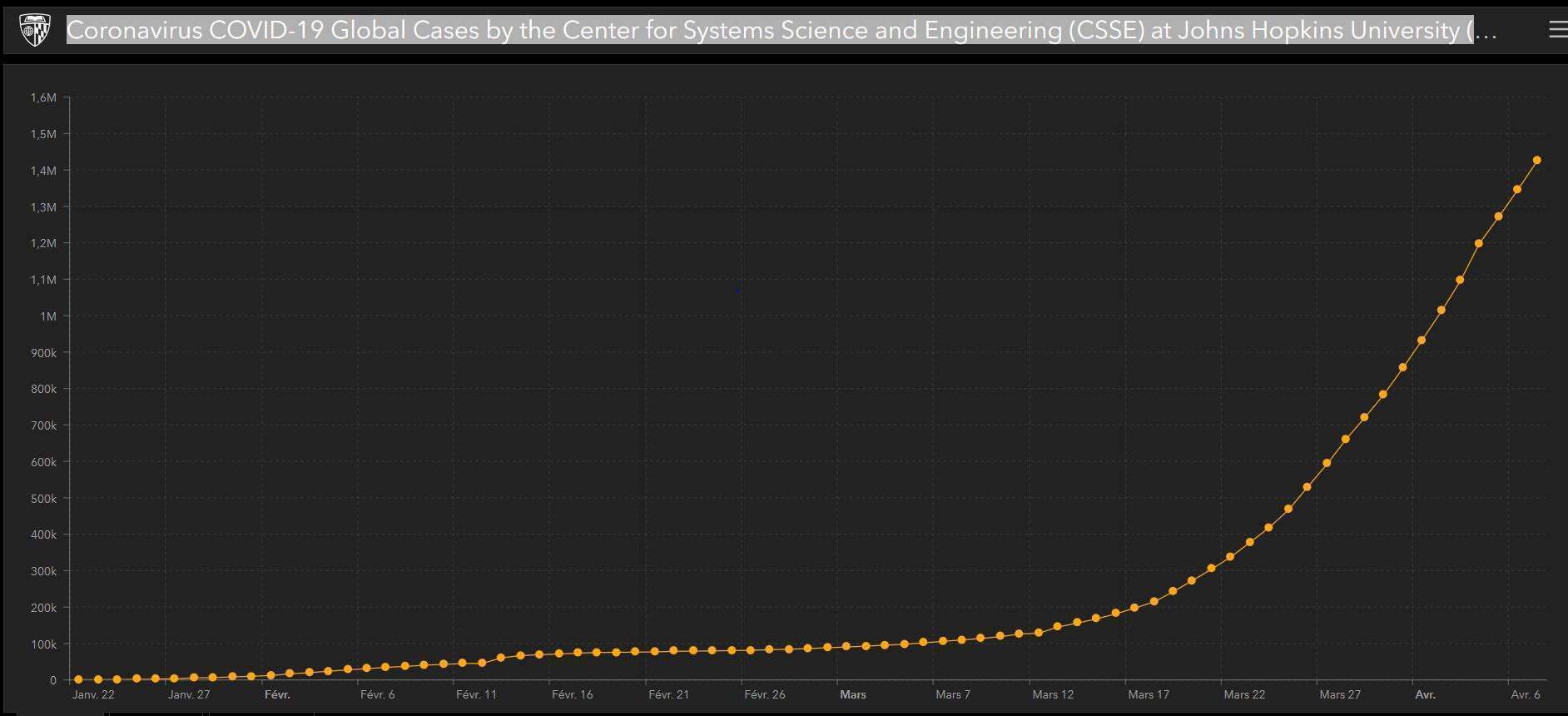Select the Coronavirus COVID-19 Global Cases title
Screen dimensions: 1568x716
pyautogui.click(x=781, y=30)
